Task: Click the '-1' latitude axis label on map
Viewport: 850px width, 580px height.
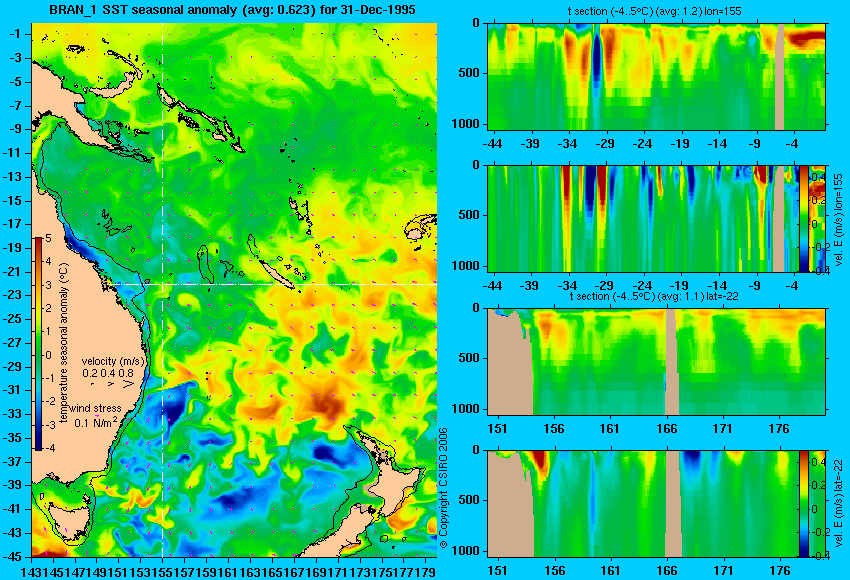Action: (15, 34)
